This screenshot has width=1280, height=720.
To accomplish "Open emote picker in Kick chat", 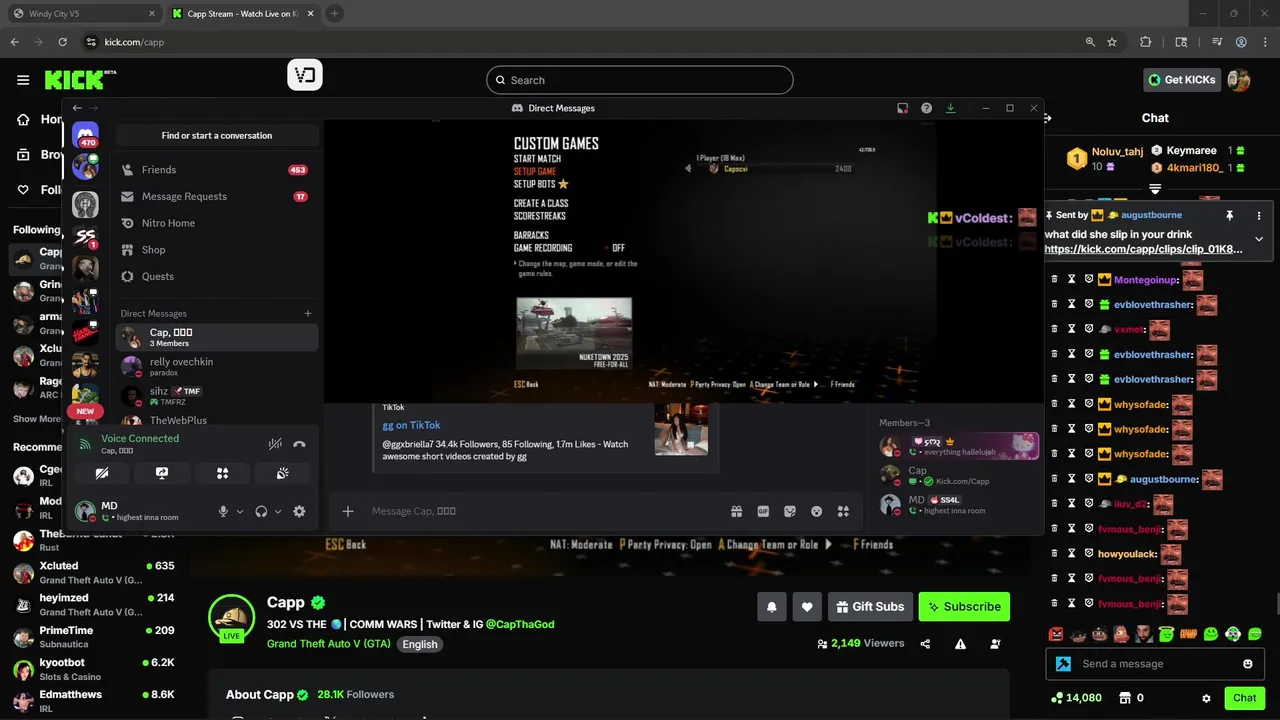I will 1247,664.
